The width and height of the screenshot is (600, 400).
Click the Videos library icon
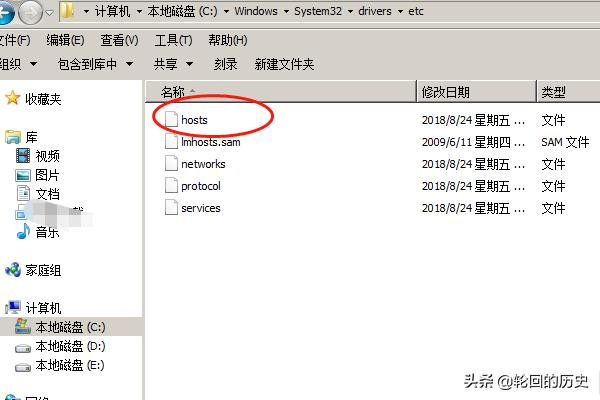tap(23, 156)
